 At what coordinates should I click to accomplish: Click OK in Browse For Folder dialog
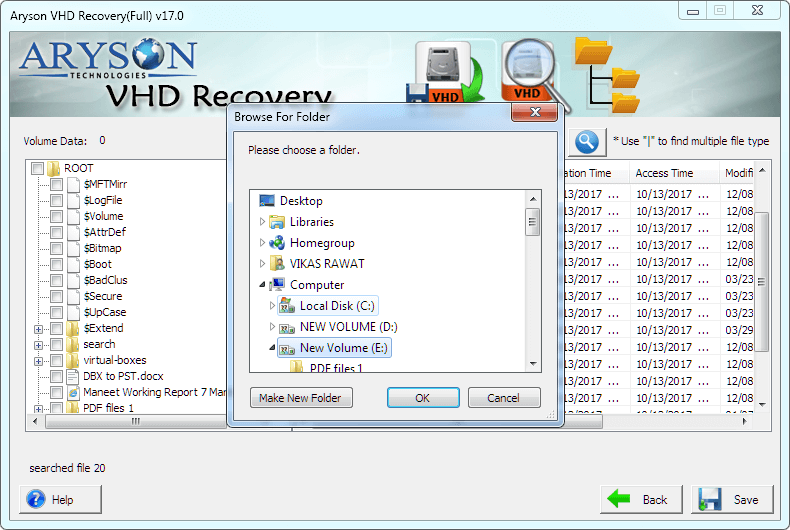coord(423,398)
